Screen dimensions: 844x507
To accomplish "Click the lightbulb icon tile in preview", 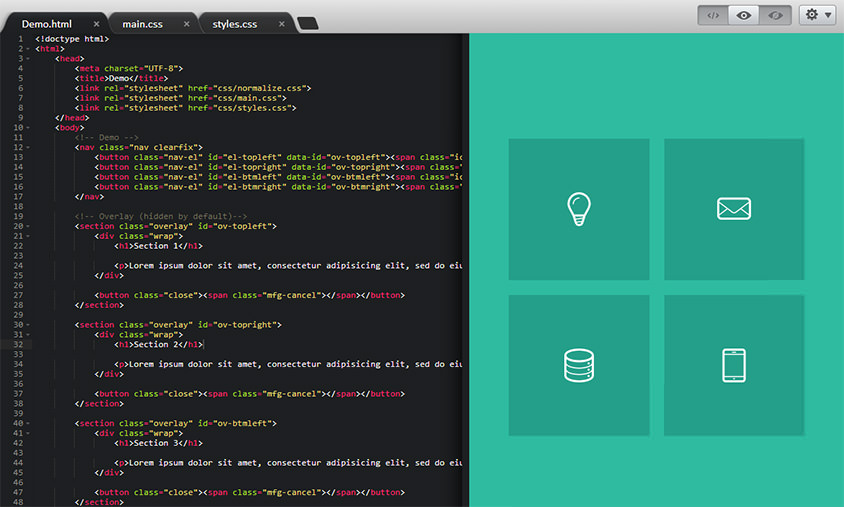I will click(579, 209).
